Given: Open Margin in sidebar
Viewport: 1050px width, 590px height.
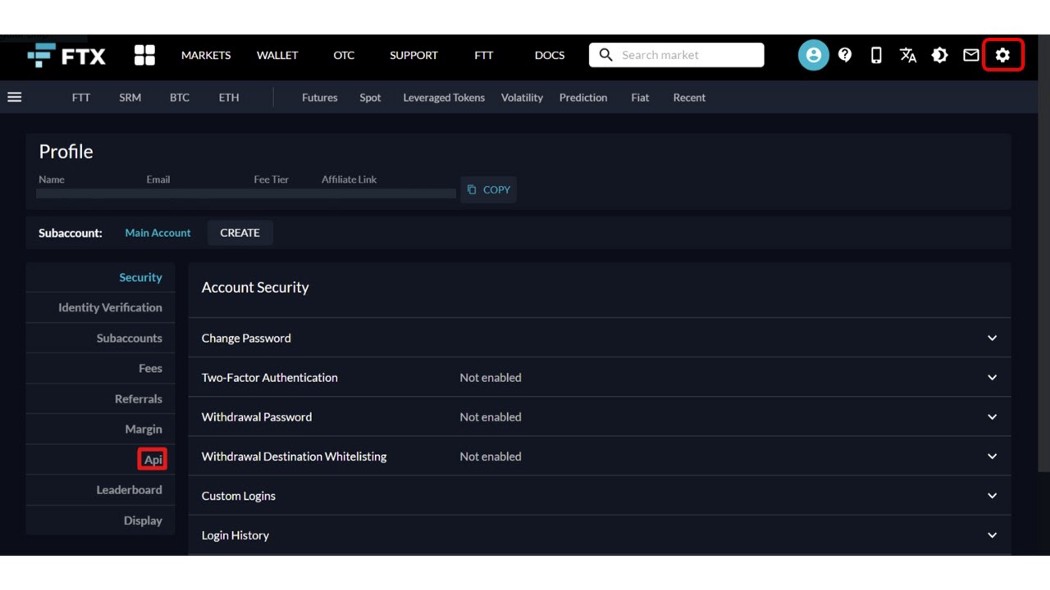Looking at the screenshot, I should [x=143, y=429].
